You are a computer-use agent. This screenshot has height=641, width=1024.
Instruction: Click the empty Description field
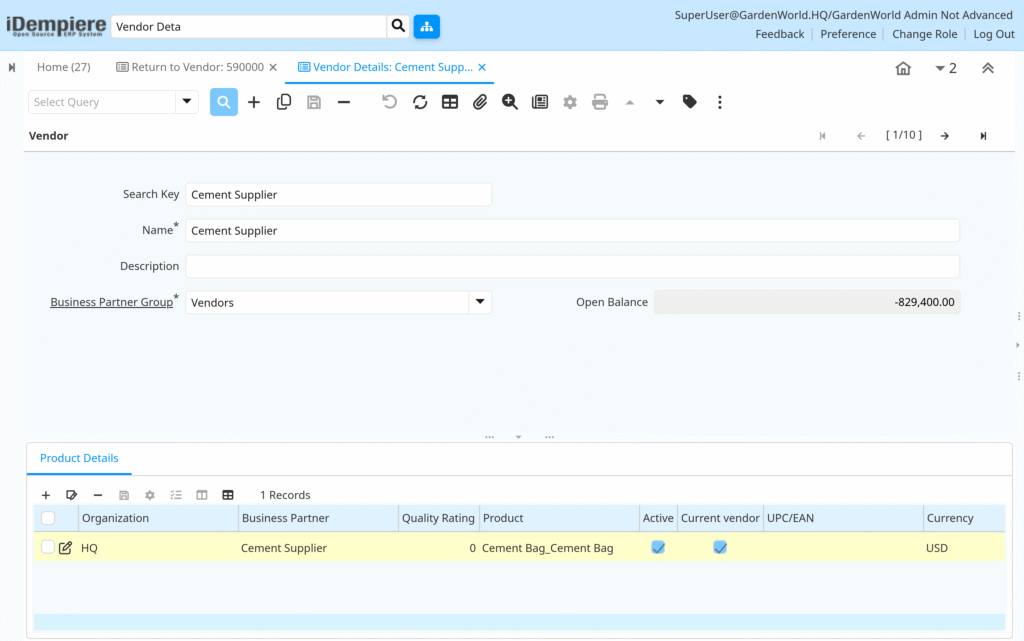point(572,266)
